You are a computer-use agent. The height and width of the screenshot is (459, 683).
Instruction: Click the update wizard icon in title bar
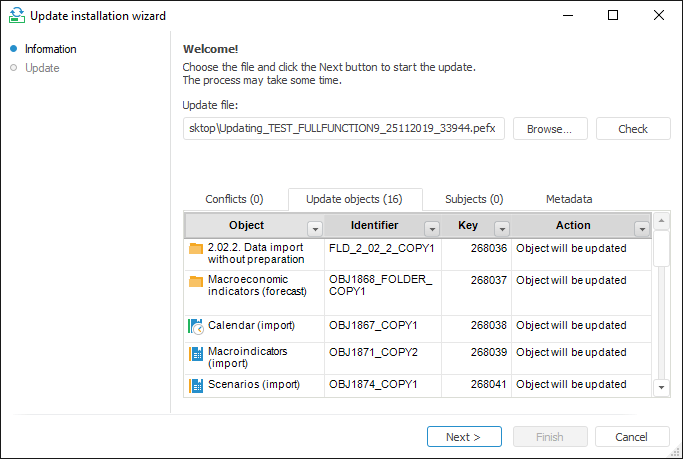tap(15, 16)
